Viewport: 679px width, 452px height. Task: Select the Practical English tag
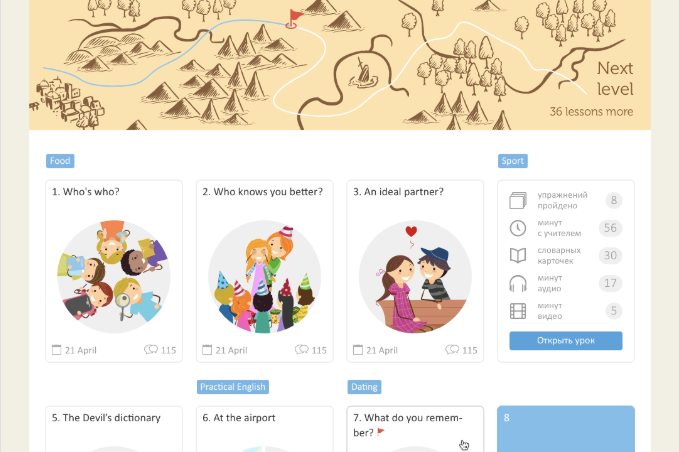pyautogui.click(x=233, y=387)
